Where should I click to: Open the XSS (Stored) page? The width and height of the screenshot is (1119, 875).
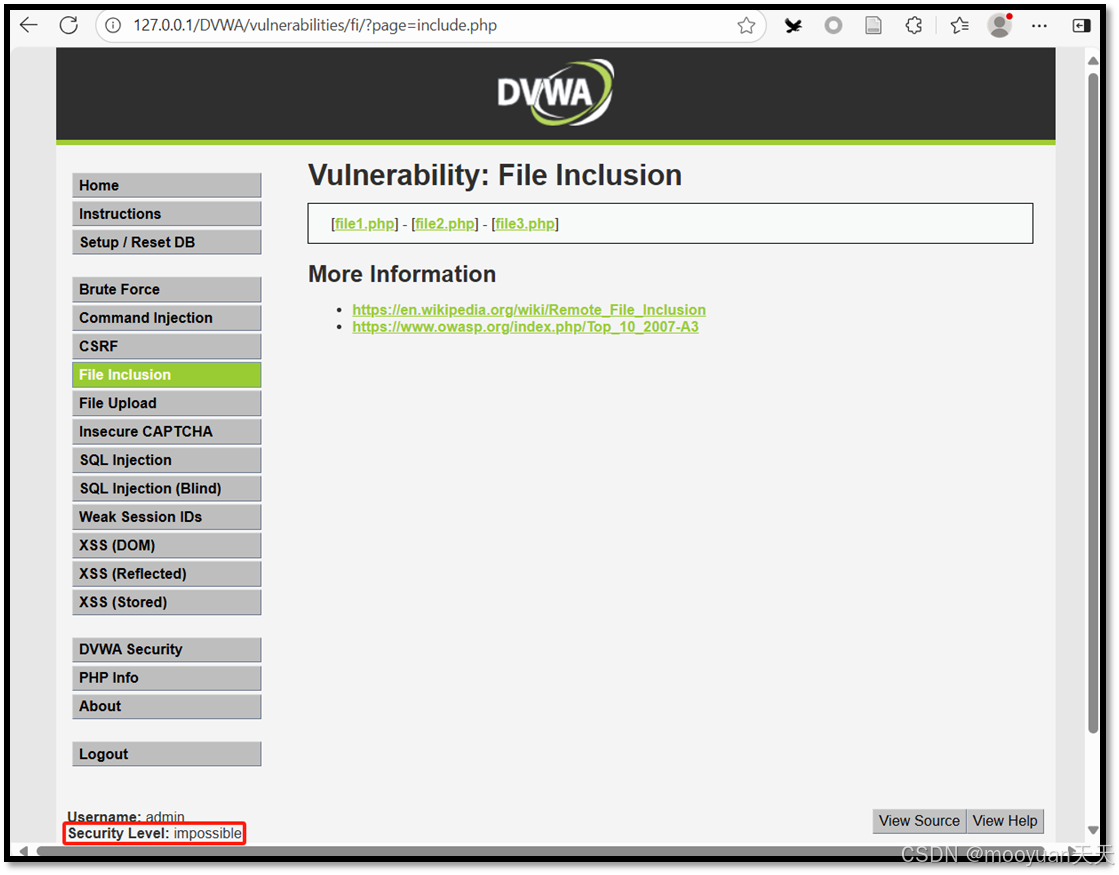166,602
